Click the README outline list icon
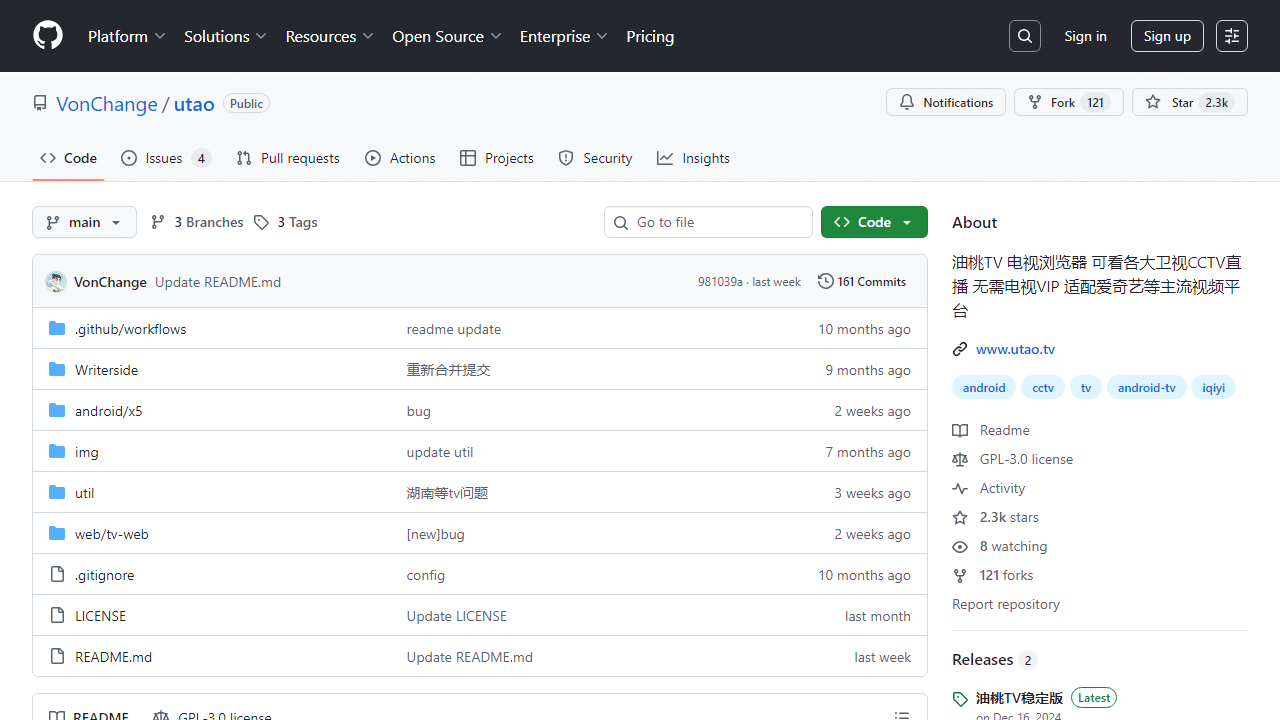 pos(901,714)
